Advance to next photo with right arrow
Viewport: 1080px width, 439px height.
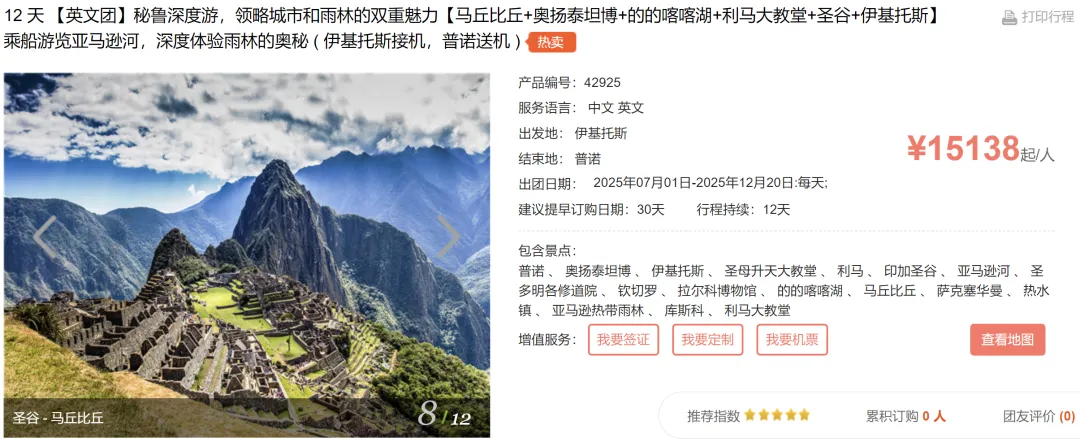448,237
